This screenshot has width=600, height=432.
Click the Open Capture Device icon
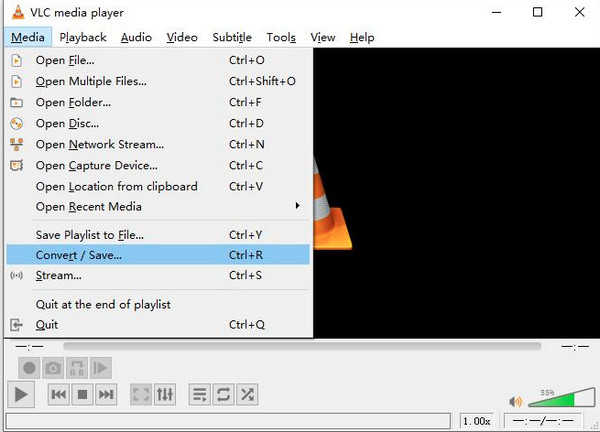coord(16,165)
